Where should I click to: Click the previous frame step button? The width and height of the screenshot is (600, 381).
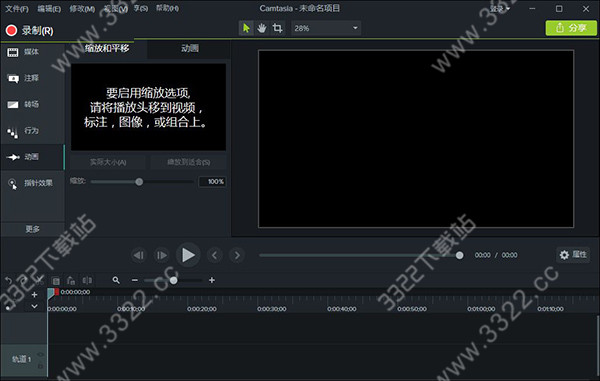(139, 255)
